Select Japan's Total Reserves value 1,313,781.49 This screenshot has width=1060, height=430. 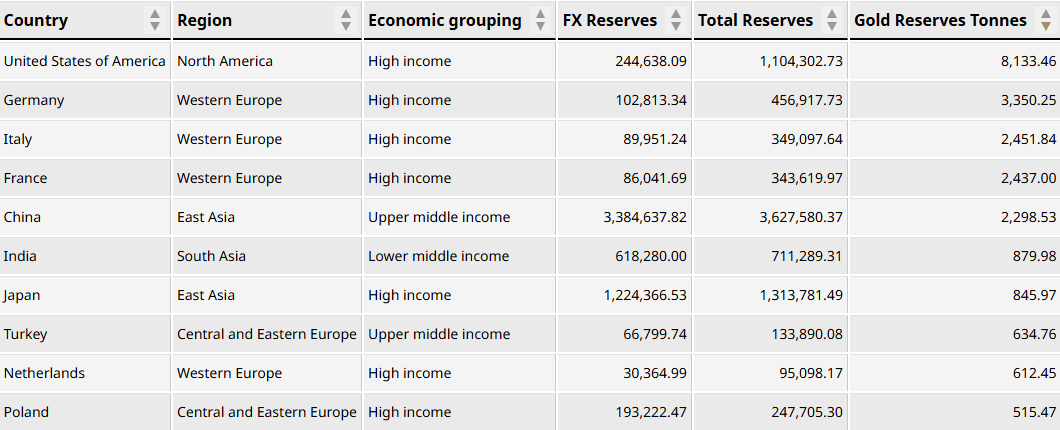[x=786, y=295]
